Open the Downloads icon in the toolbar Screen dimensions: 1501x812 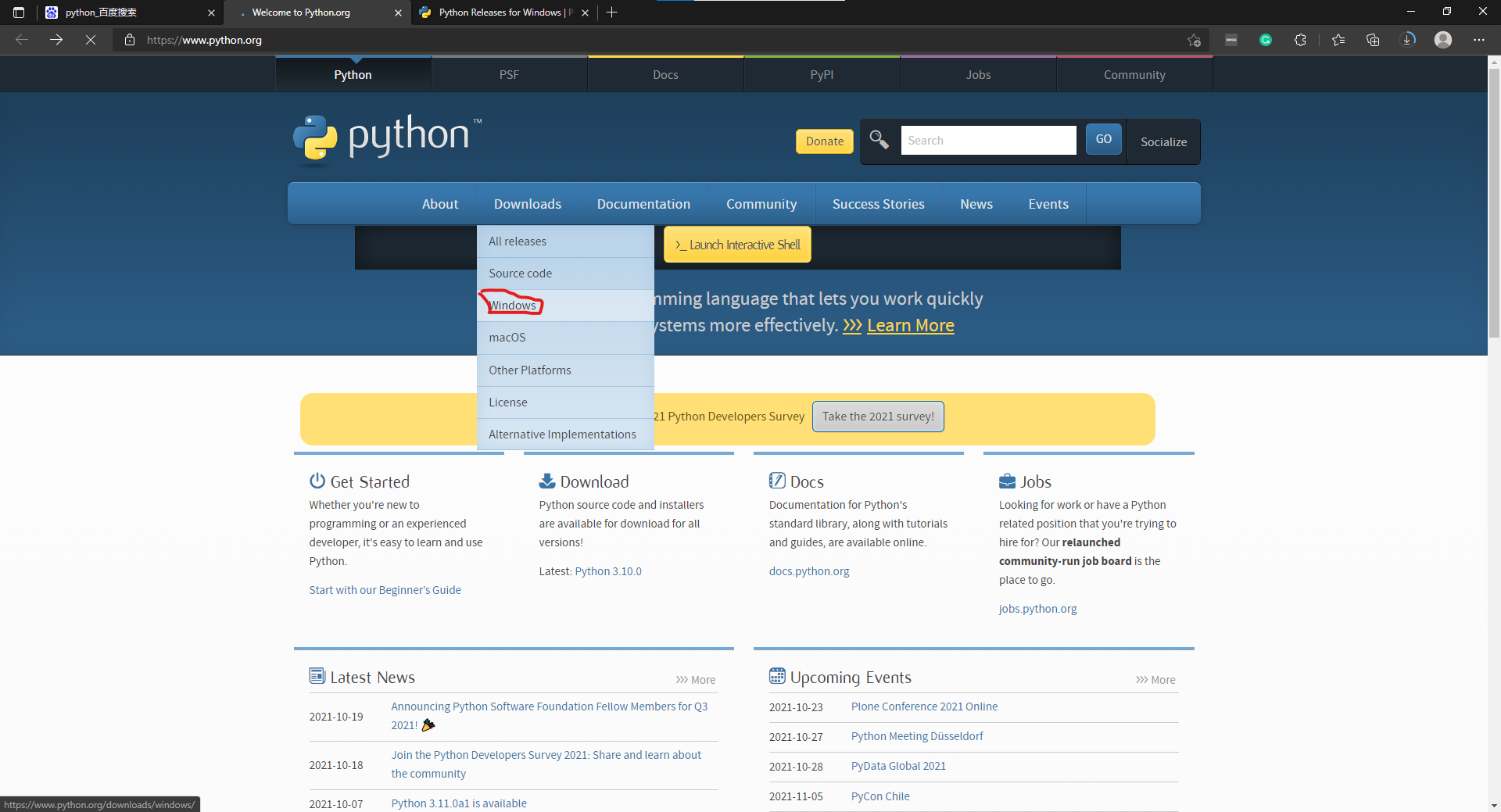click(1408, 40)
